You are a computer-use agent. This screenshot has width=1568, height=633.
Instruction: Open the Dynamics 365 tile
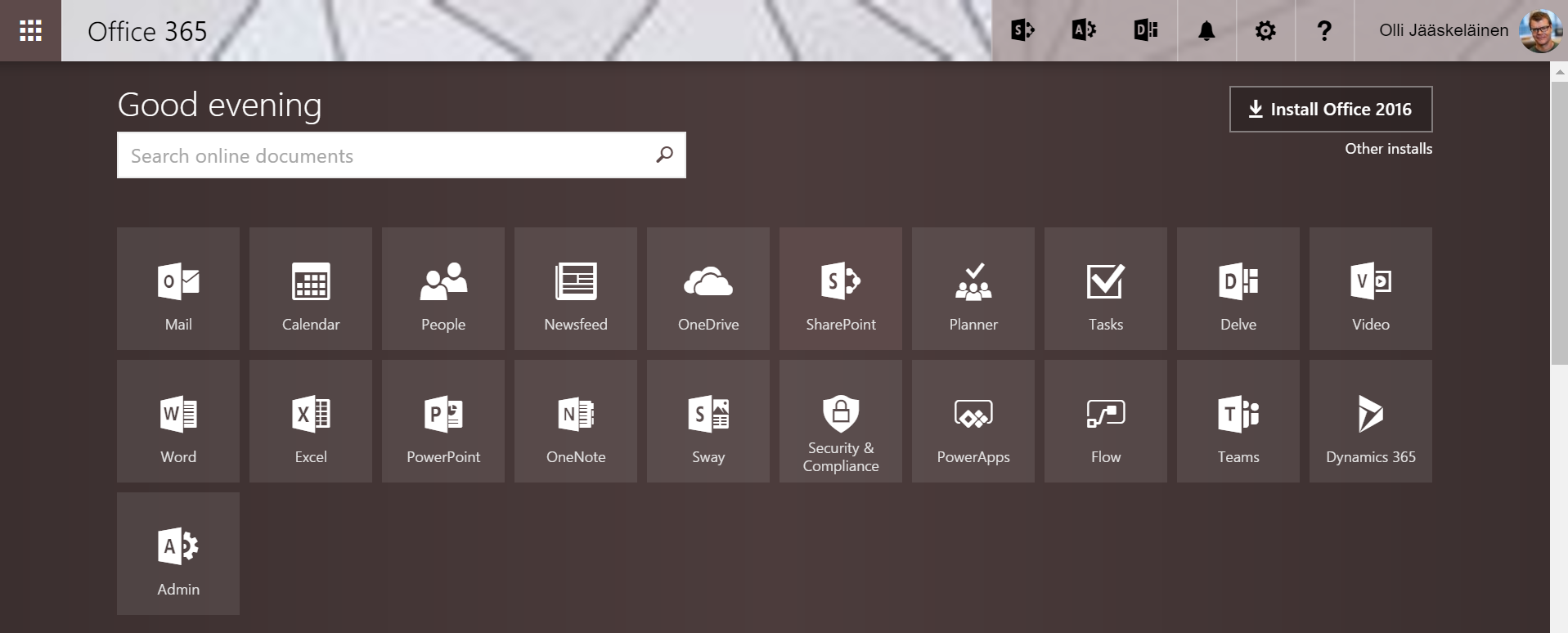tap(1371, 421)
